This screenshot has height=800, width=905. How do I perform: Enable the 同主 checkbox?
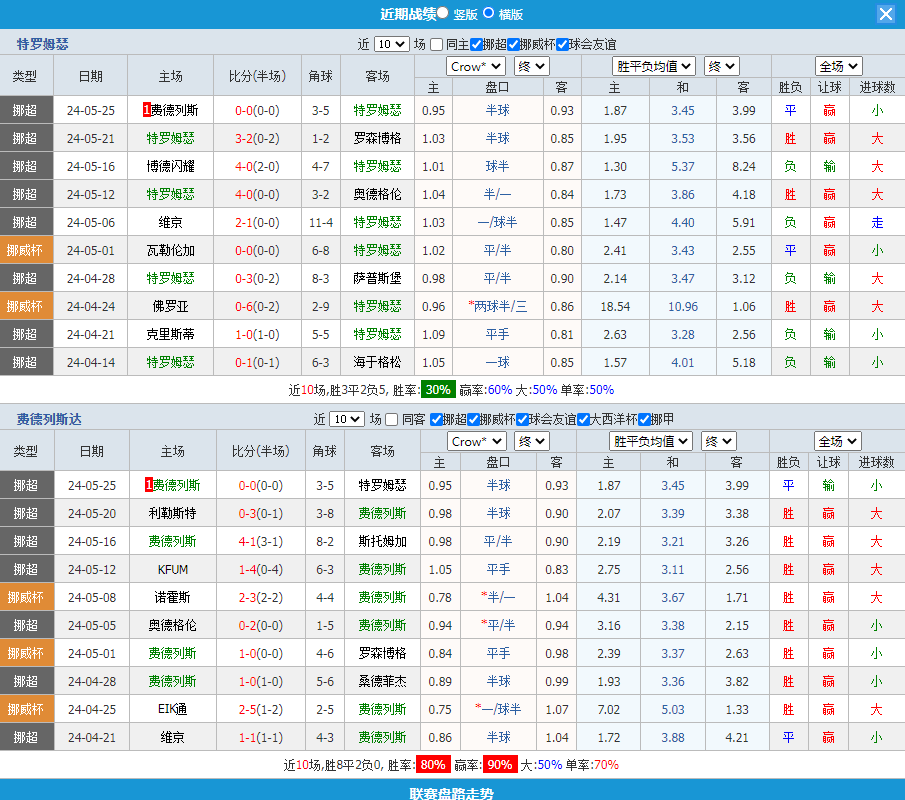(x=436, y=44)
